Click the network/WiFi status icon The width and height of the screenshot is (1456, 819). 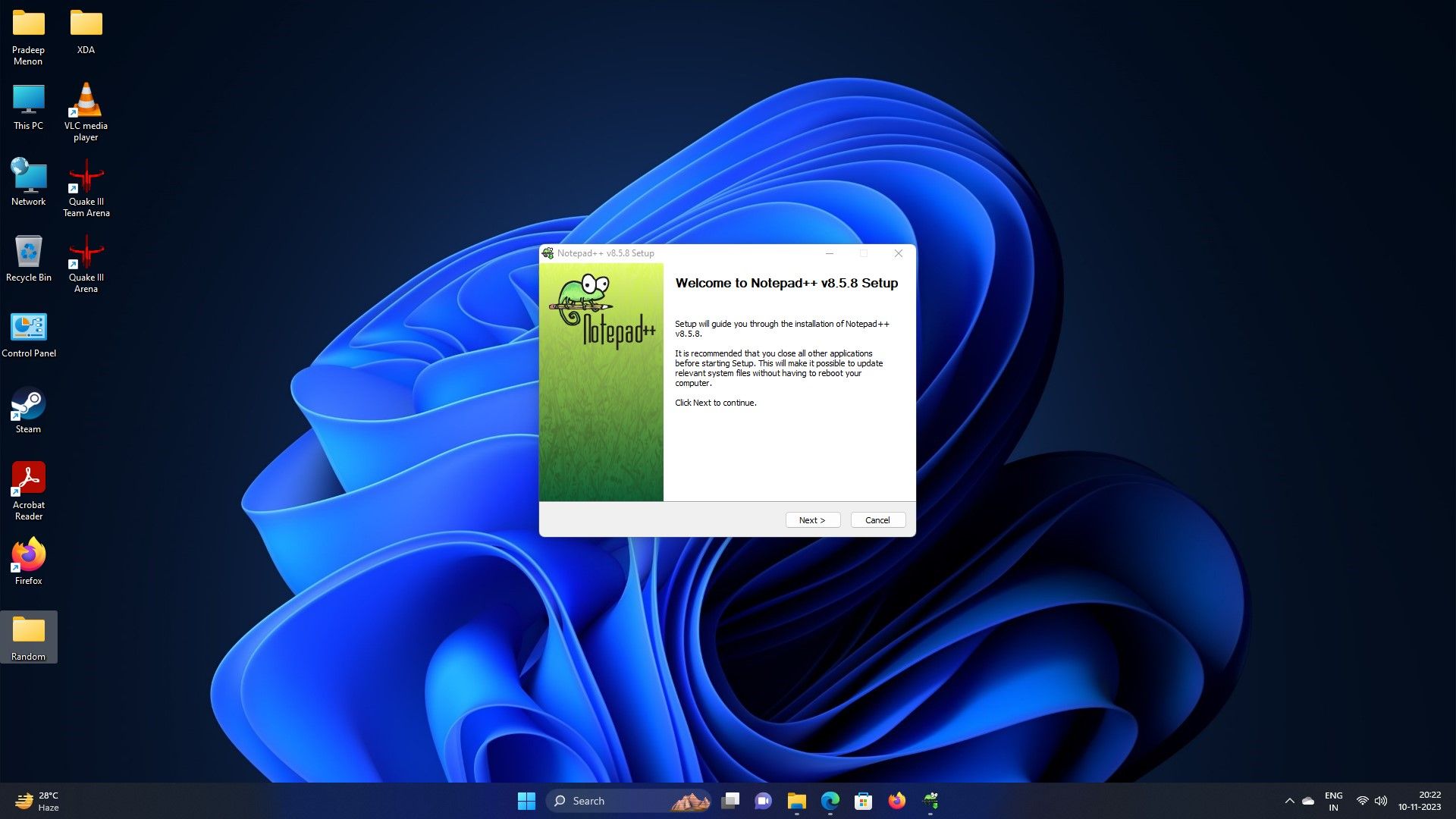[1362, 801]
